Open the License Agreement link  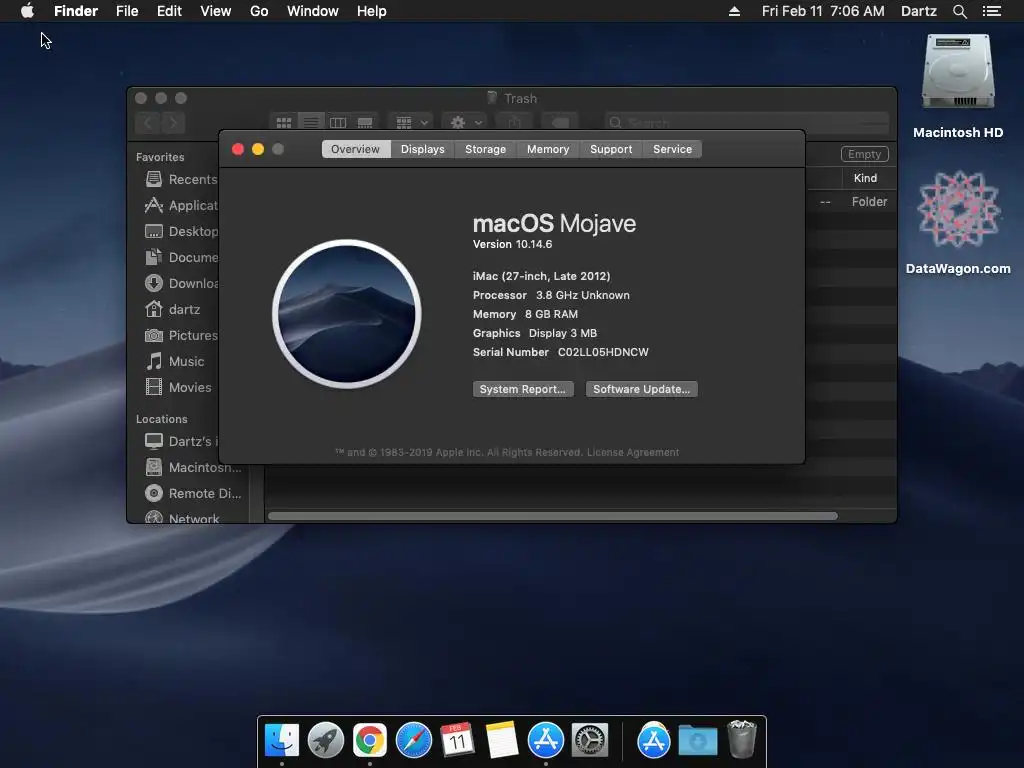633,452
